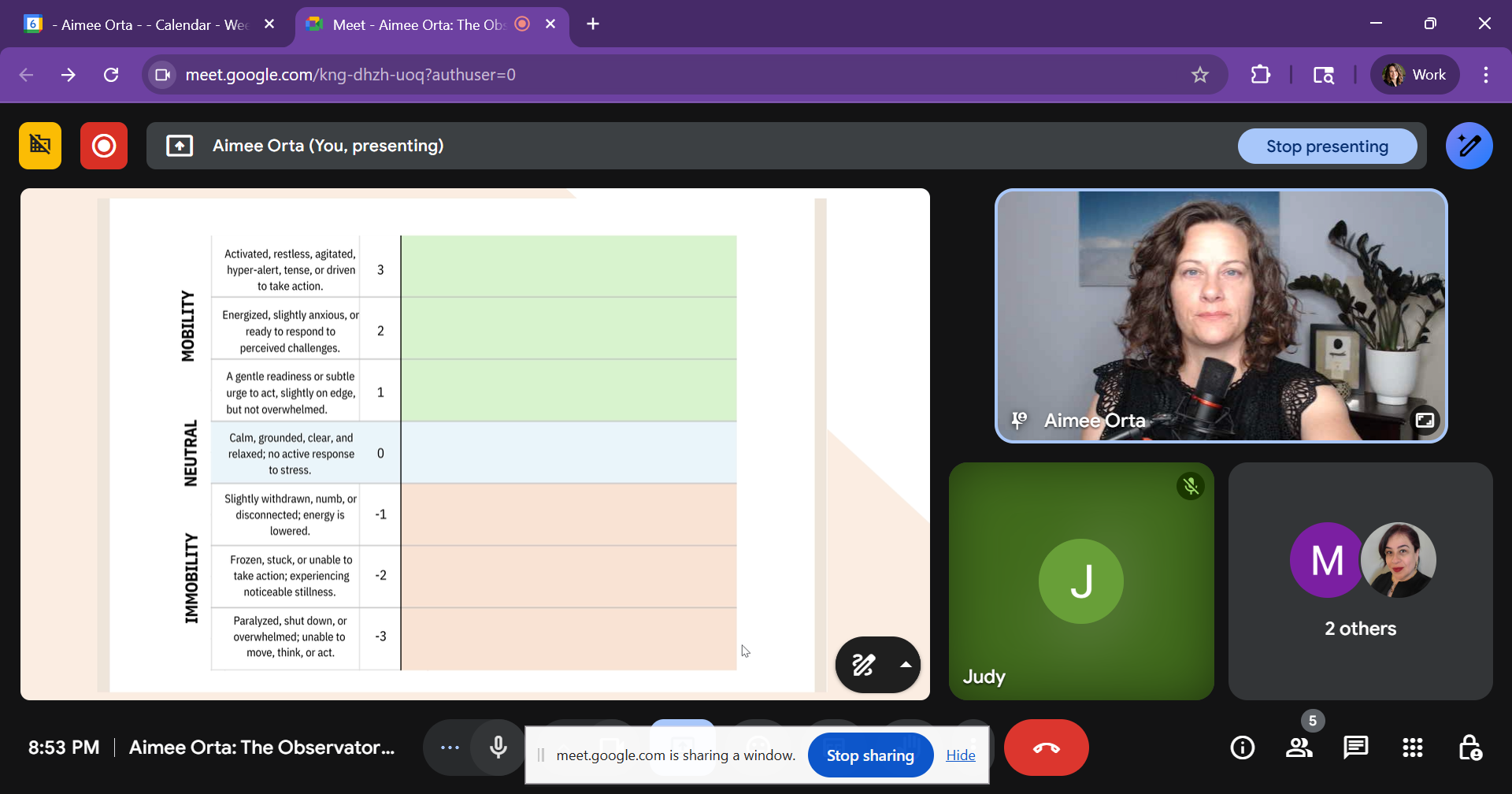Click the red record button icon
This screenshot has height=794, width=1512.
[x=104, y=146]
